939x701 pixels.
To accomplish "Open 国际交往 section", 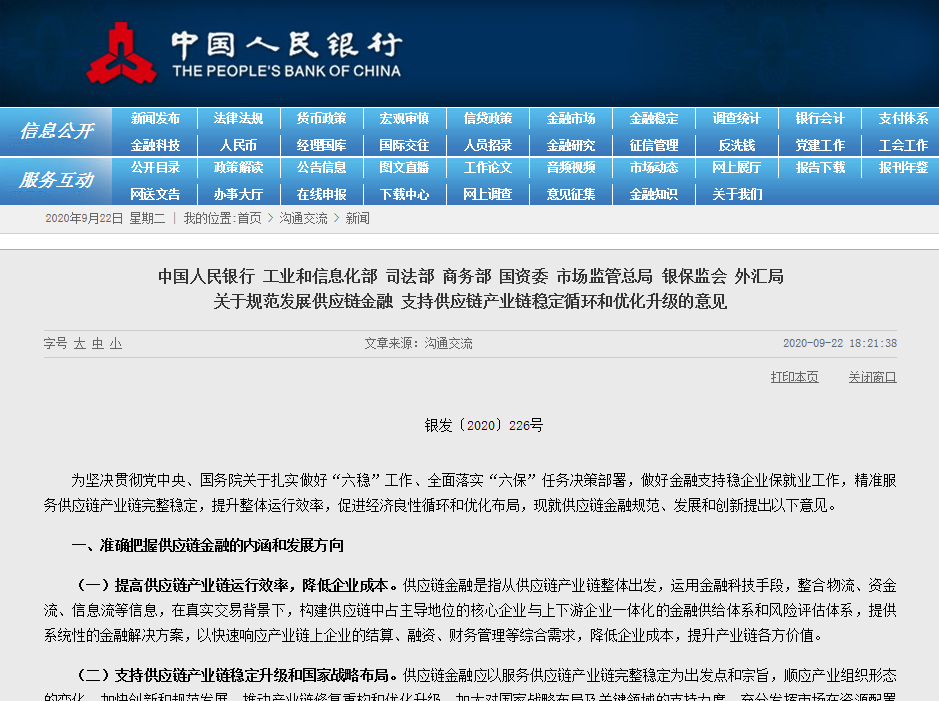I will (x=404, y=145).
